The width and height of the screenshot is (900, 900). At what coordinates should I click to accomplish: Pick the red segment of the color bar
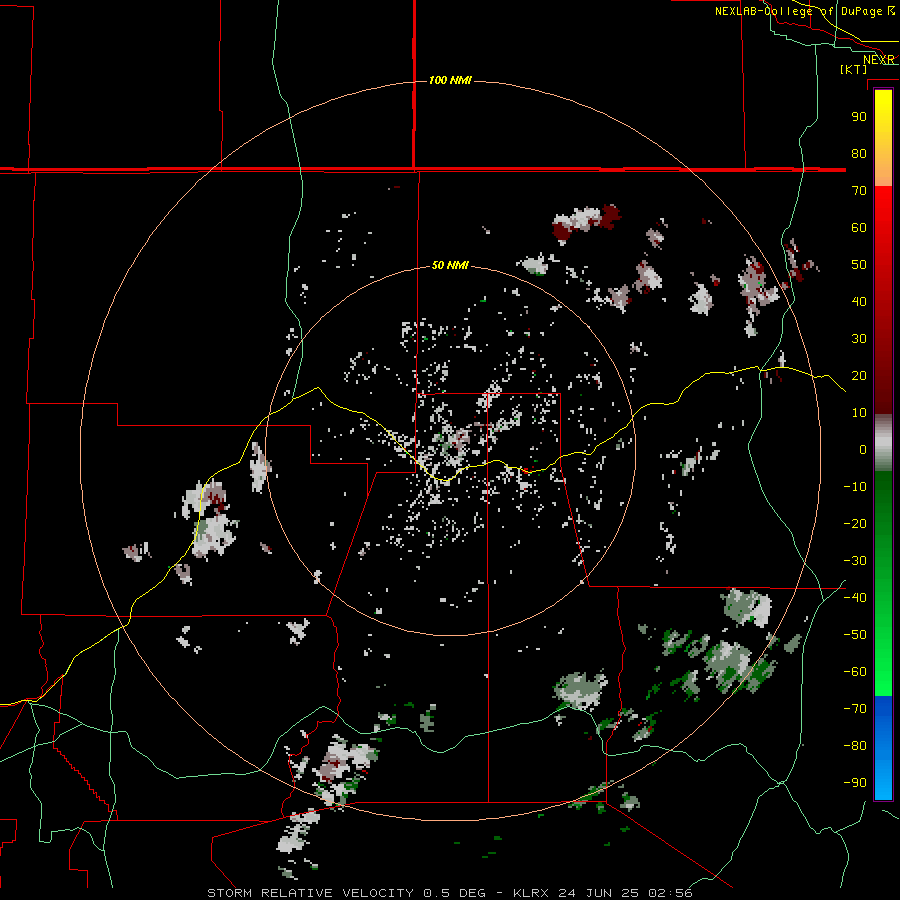coord(883,300)
